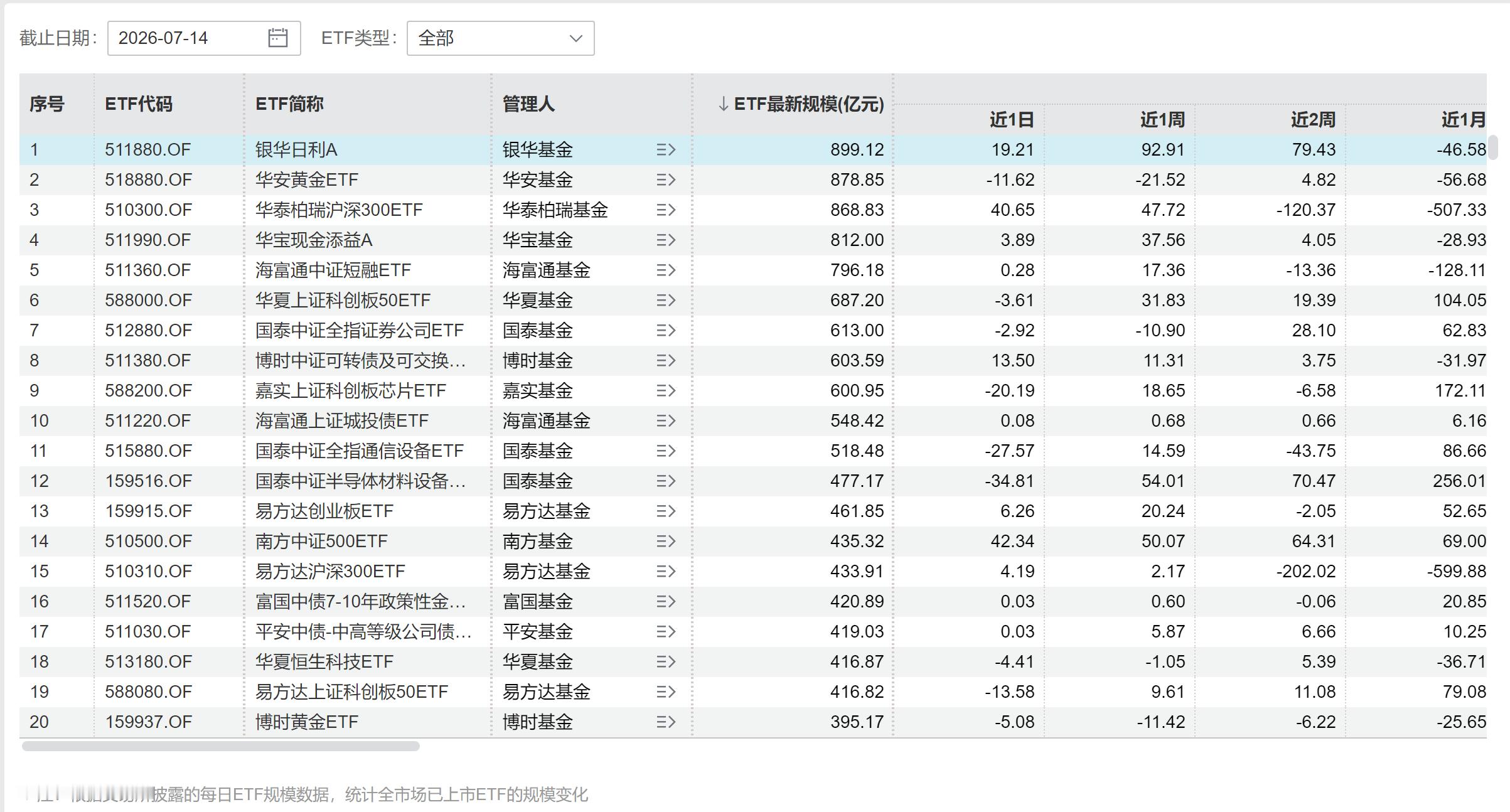Click the 截止日期 date input field
Screen dimensions: 1510x812
point(204,38)
